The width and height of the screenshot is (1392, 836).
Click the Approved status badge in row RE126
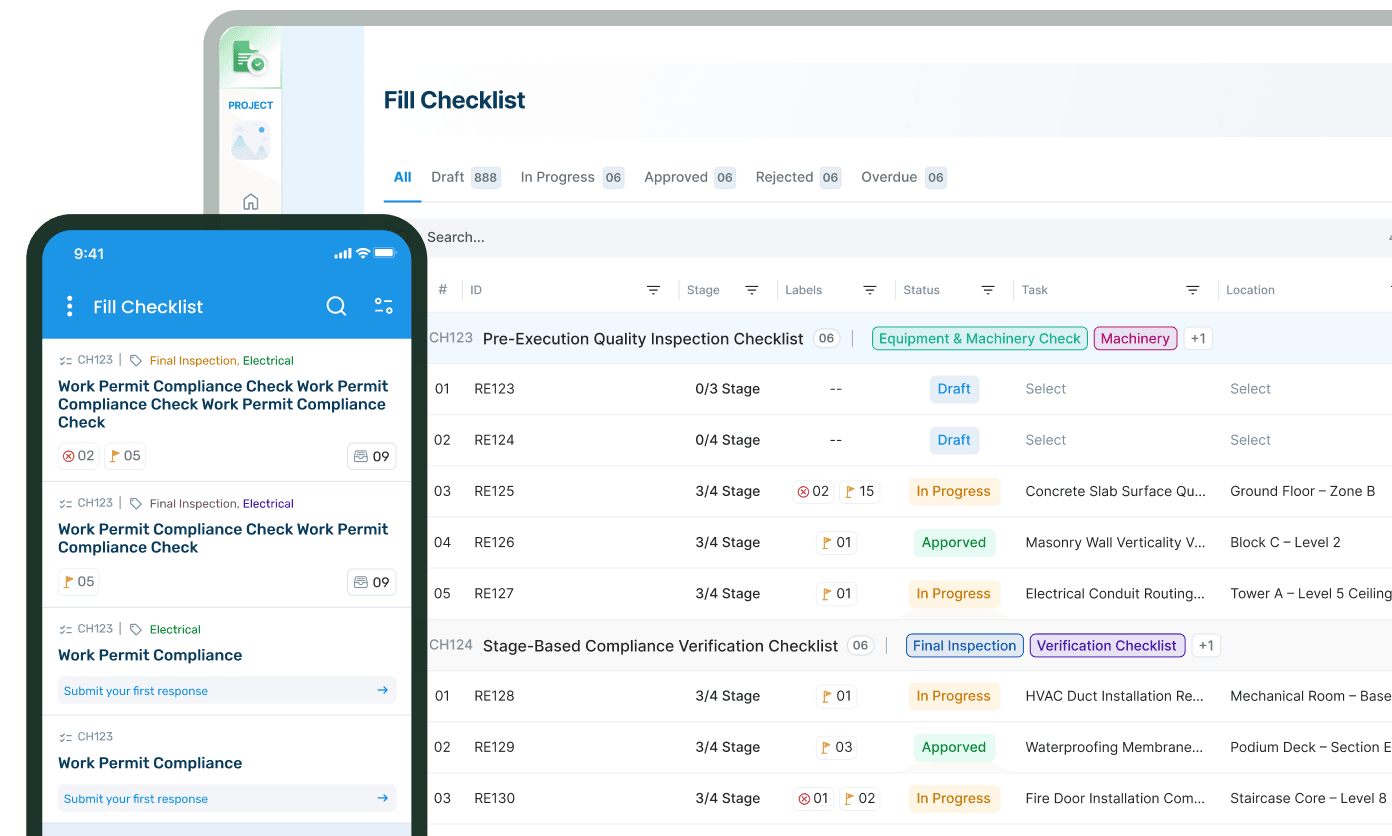[954, 542]
